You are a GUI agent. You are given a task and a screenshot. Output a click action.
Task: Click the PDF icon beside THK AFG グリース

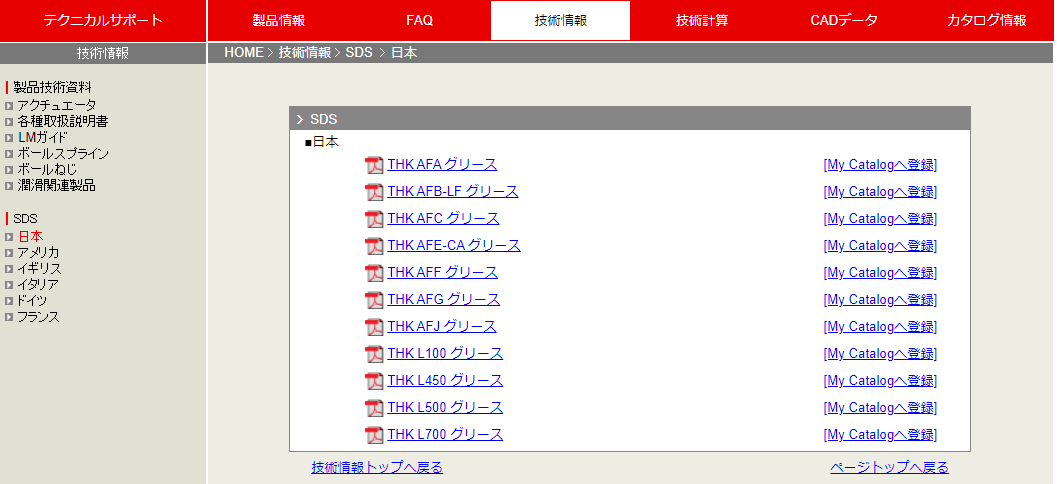click(374, 300)
